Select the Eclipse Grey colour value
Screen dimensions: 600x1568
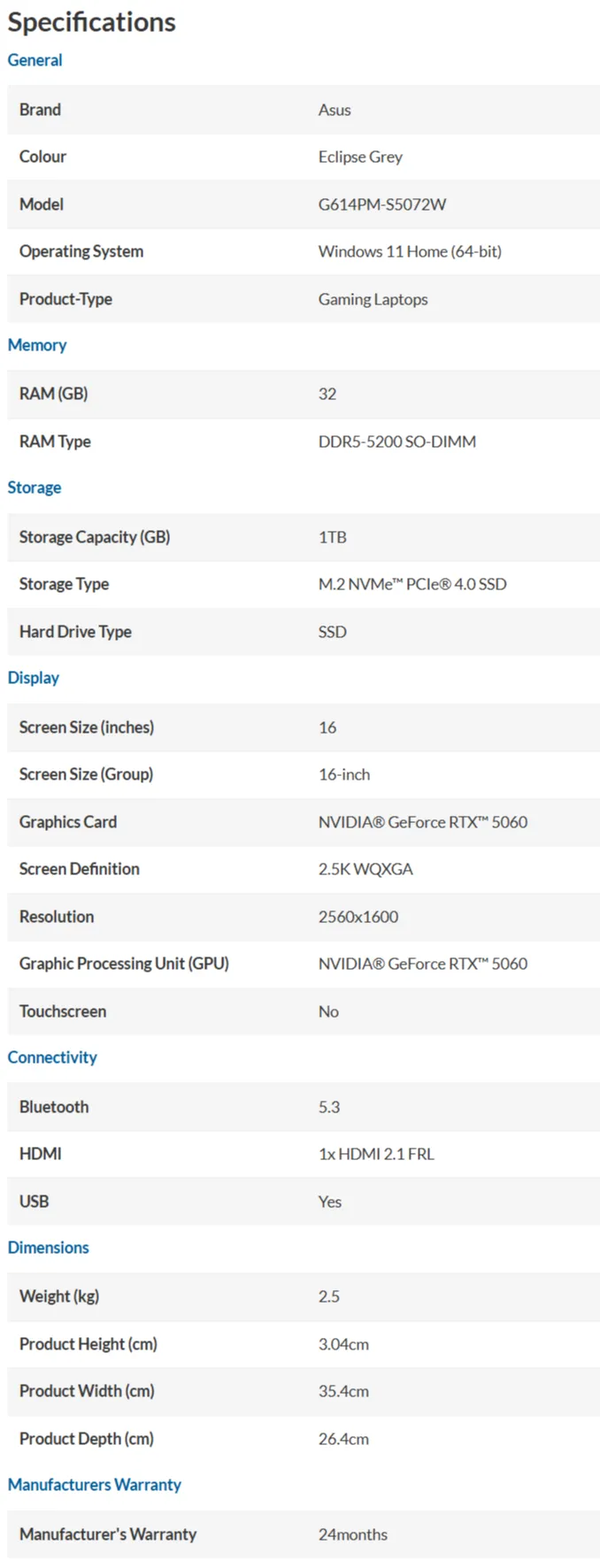pos(360,157)
